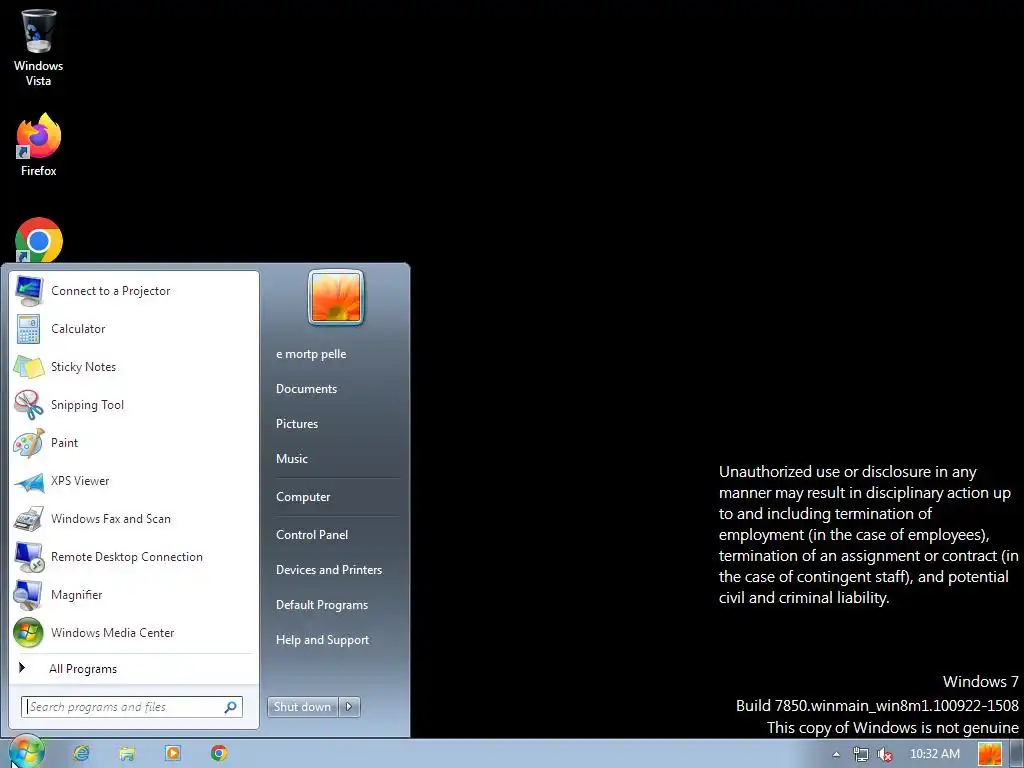This screenshot has height=768, width=1024.
Task: Open Computer from the Start menu
Action: point(303,497)
